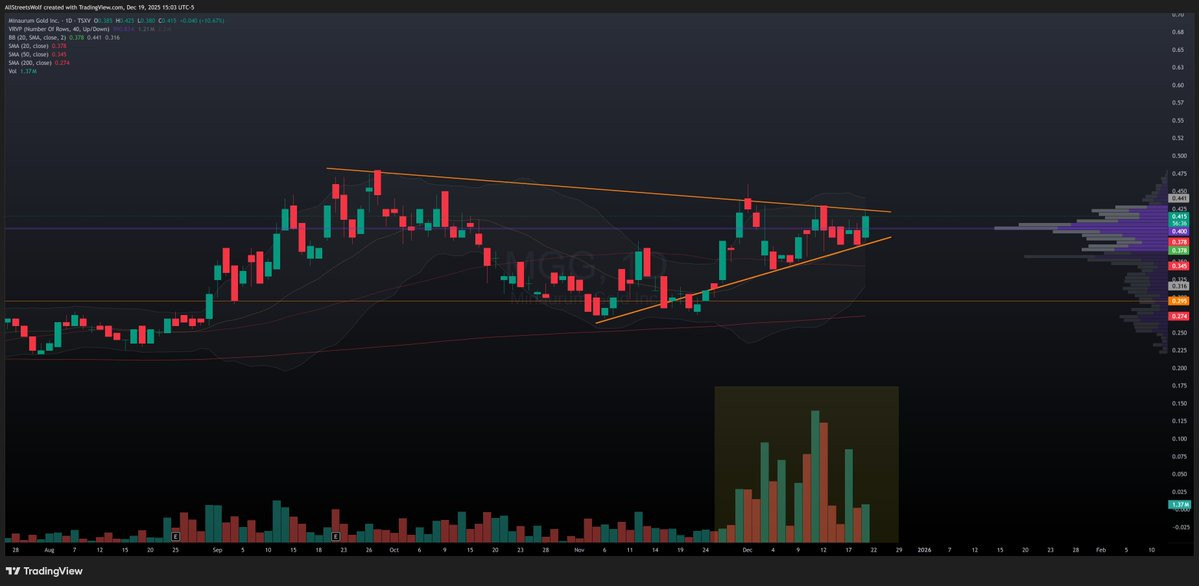
Task: Click the earnings E marker near Aug 25
Action: pyautogui.click(x=175, y=538)
